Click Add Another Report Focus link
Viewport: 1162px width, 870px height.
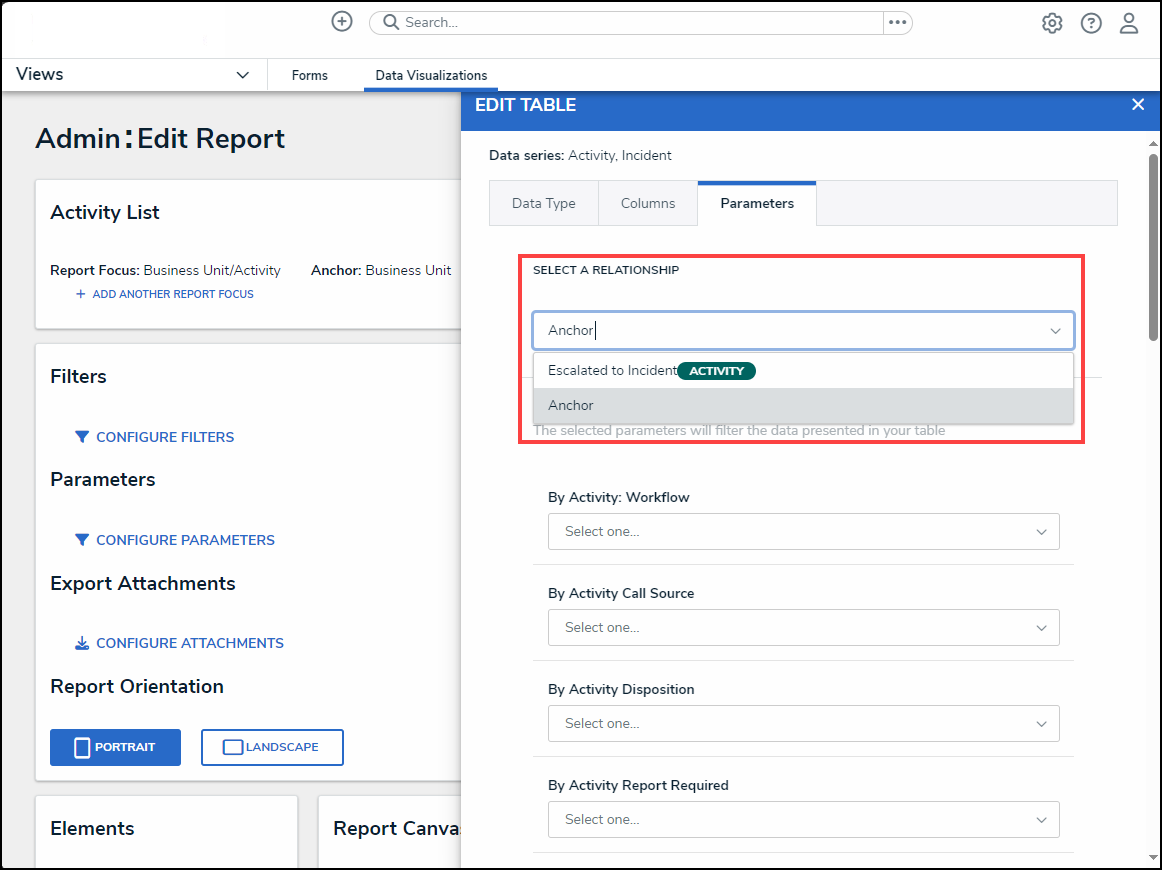(x=165, y=294)
